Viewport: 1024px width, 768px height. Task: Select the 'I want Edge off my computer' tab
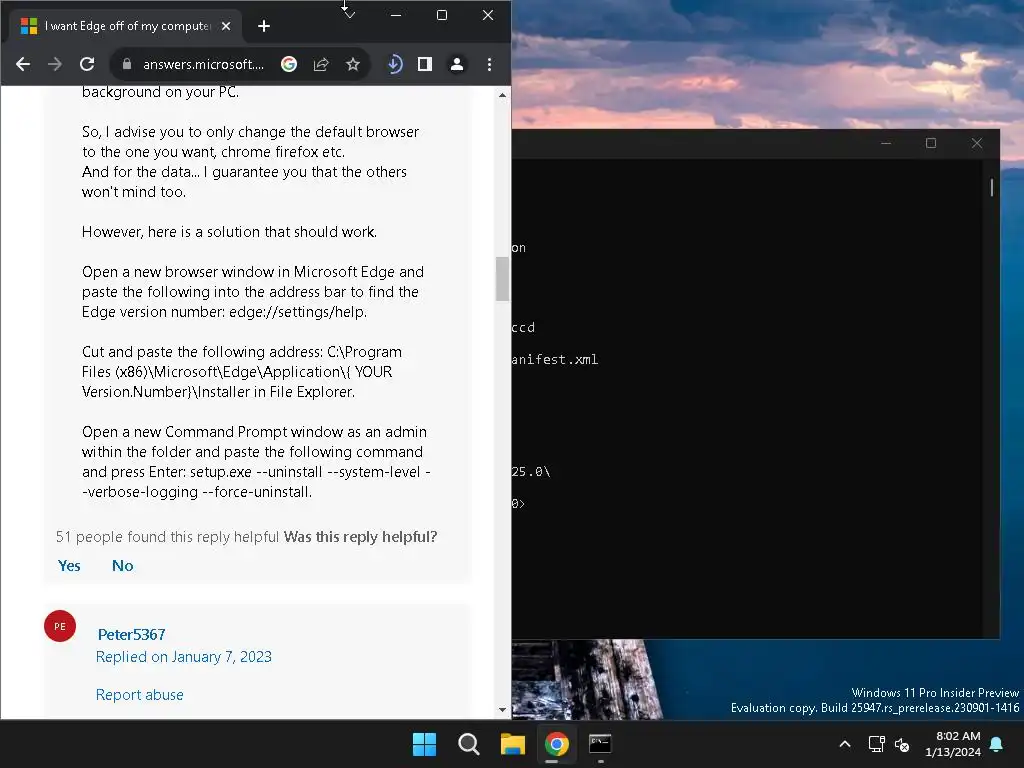tap(127, 26)
